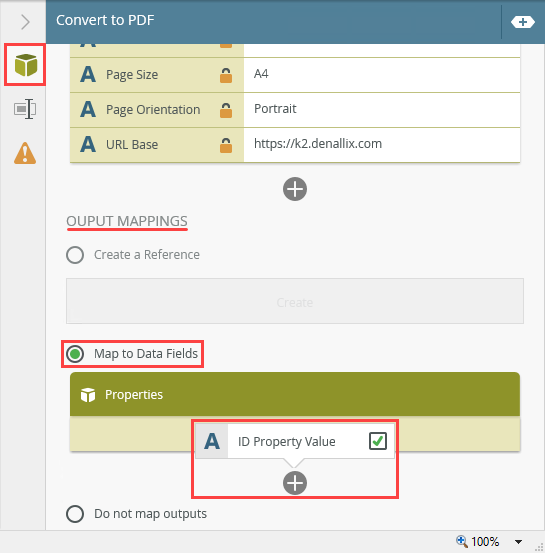The height and width of the screenshot is (553, 545).
Task: Open the SmartObject cube tab
Action: coord(25,65)
